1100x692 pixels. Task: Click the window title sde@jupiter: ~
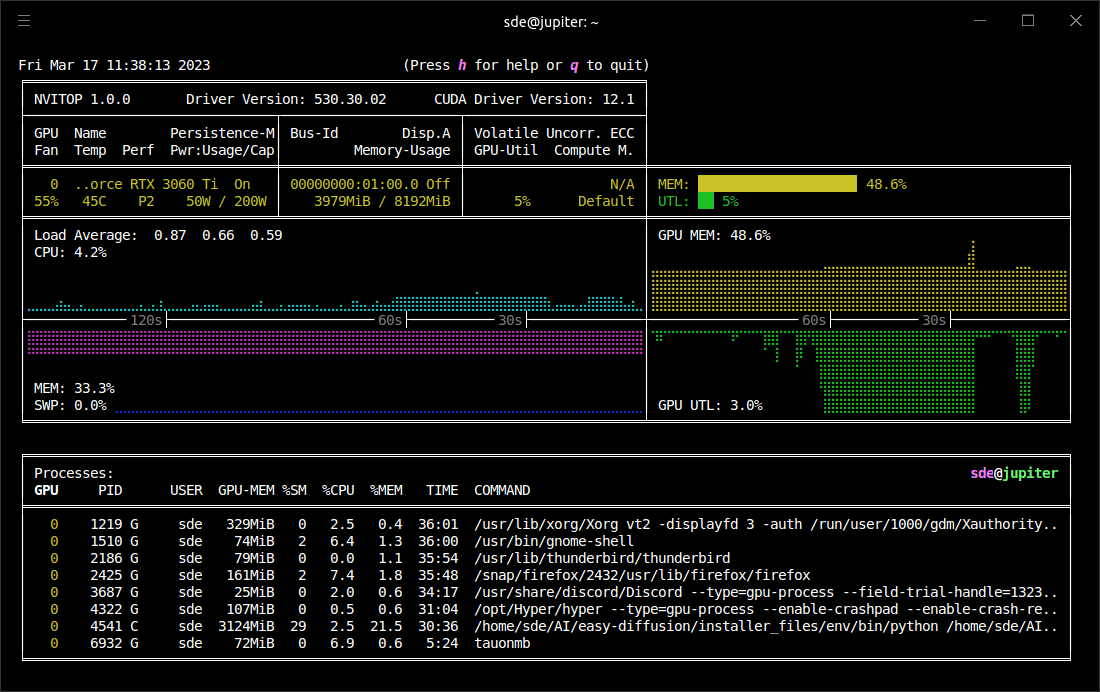pyautogui.click(x=551, y=22)
